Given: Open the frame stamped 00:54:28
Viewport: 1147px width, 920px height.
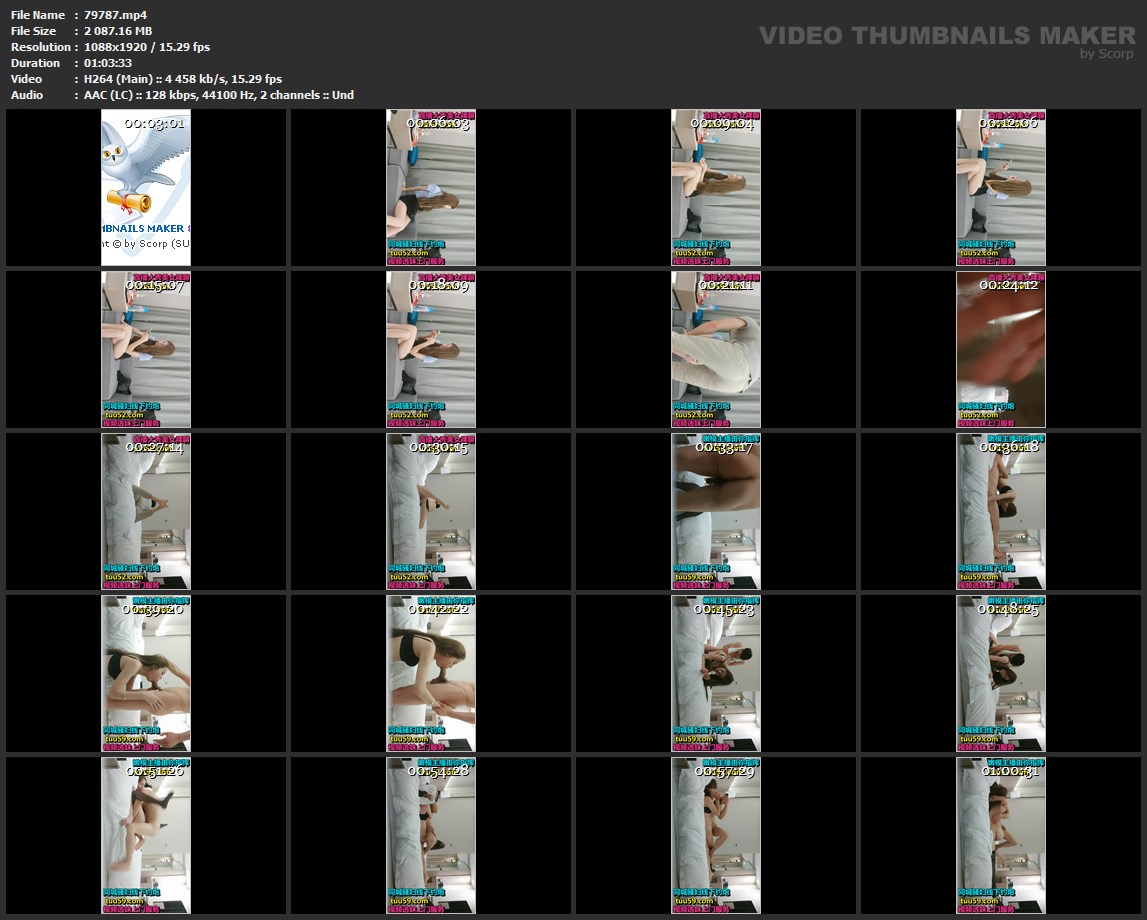Looking at the screenshot, I should 431,836.
